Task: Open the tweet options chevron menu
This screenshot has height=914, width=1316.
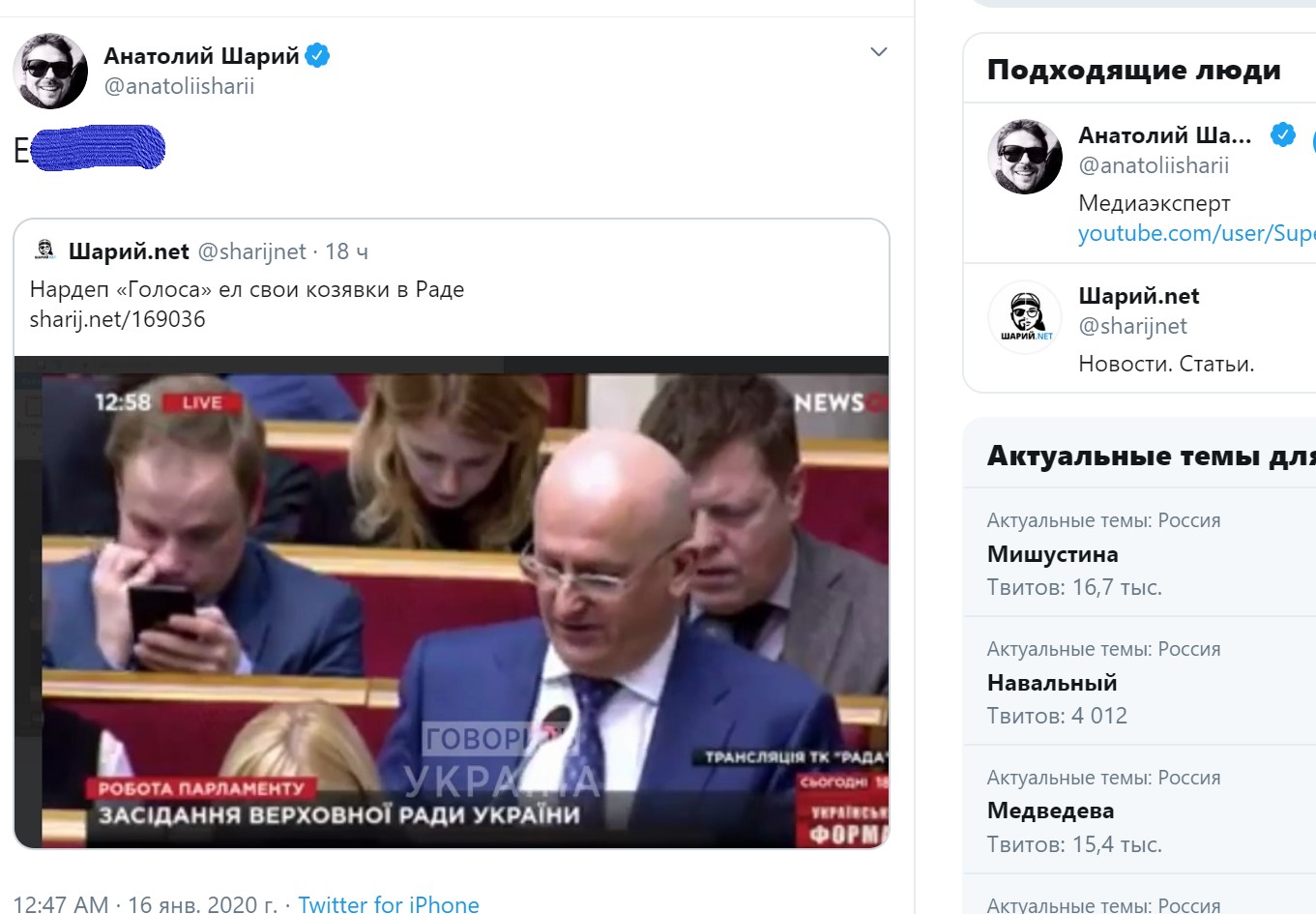Action: [878, 52]
